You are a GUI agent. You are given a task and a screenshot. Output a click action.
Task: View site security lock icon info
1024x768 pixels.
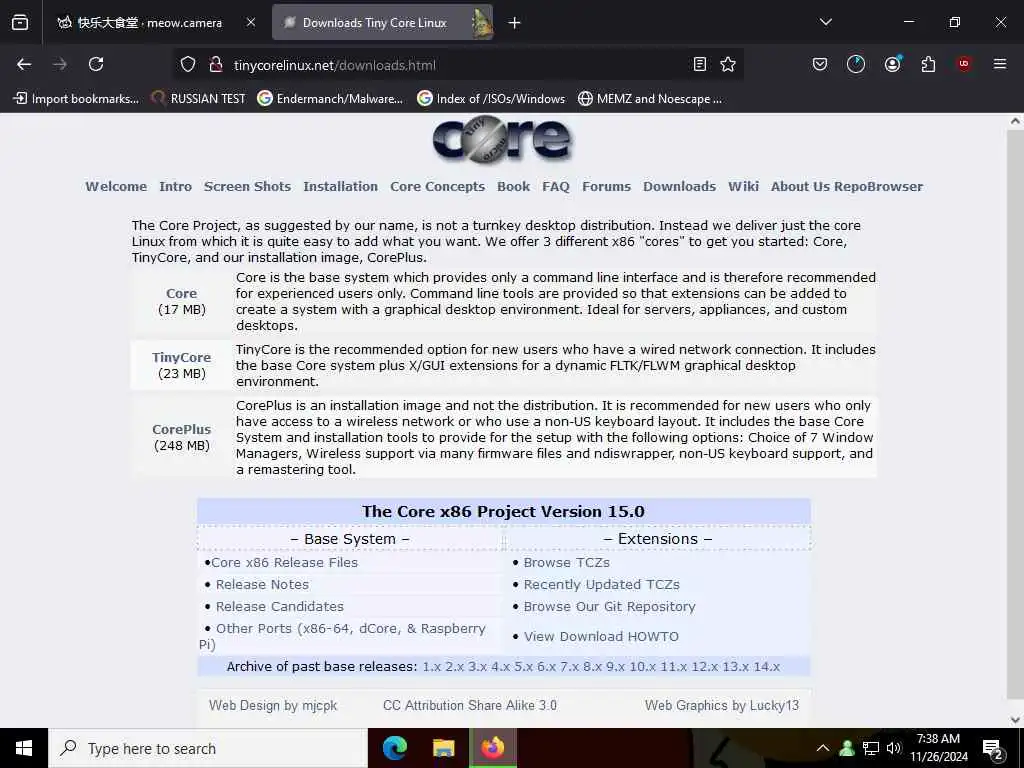pos(216,64)
